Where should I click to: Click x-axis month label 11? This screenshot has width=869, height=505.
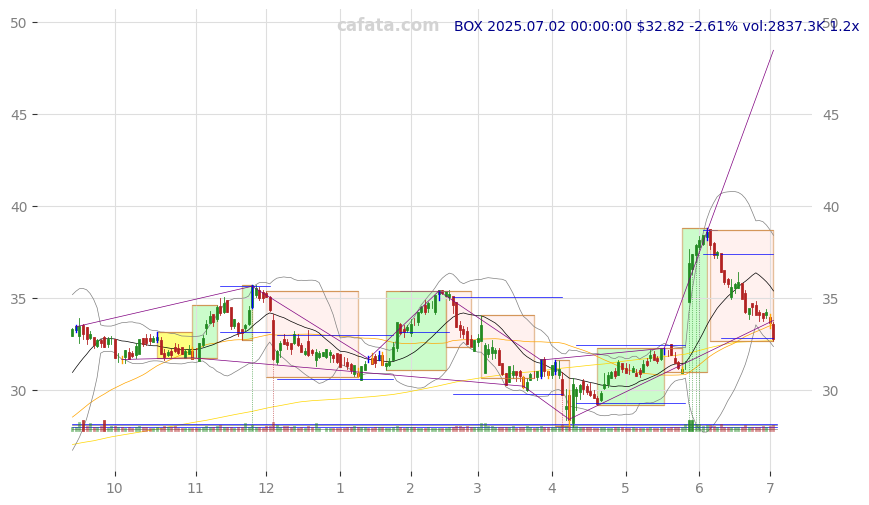click(x=195, y=488)
